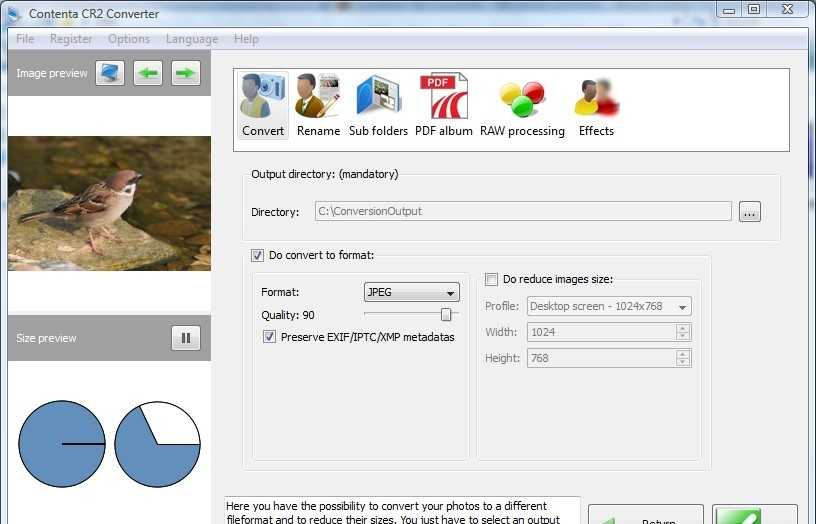Image resolution: width=816 pixels, height=524 pixels.
Task: Click the sparrow preview image
Action: click(x=109, y=203)
